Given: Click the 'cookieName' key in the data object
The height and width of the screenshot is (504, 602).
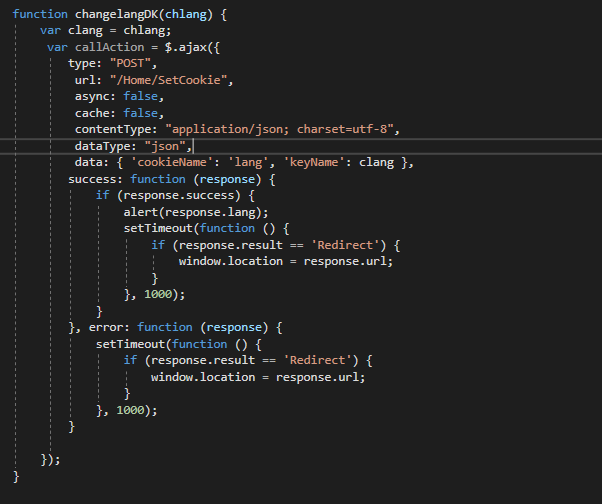Looking at the screenshot, I should tap(172, 162).
